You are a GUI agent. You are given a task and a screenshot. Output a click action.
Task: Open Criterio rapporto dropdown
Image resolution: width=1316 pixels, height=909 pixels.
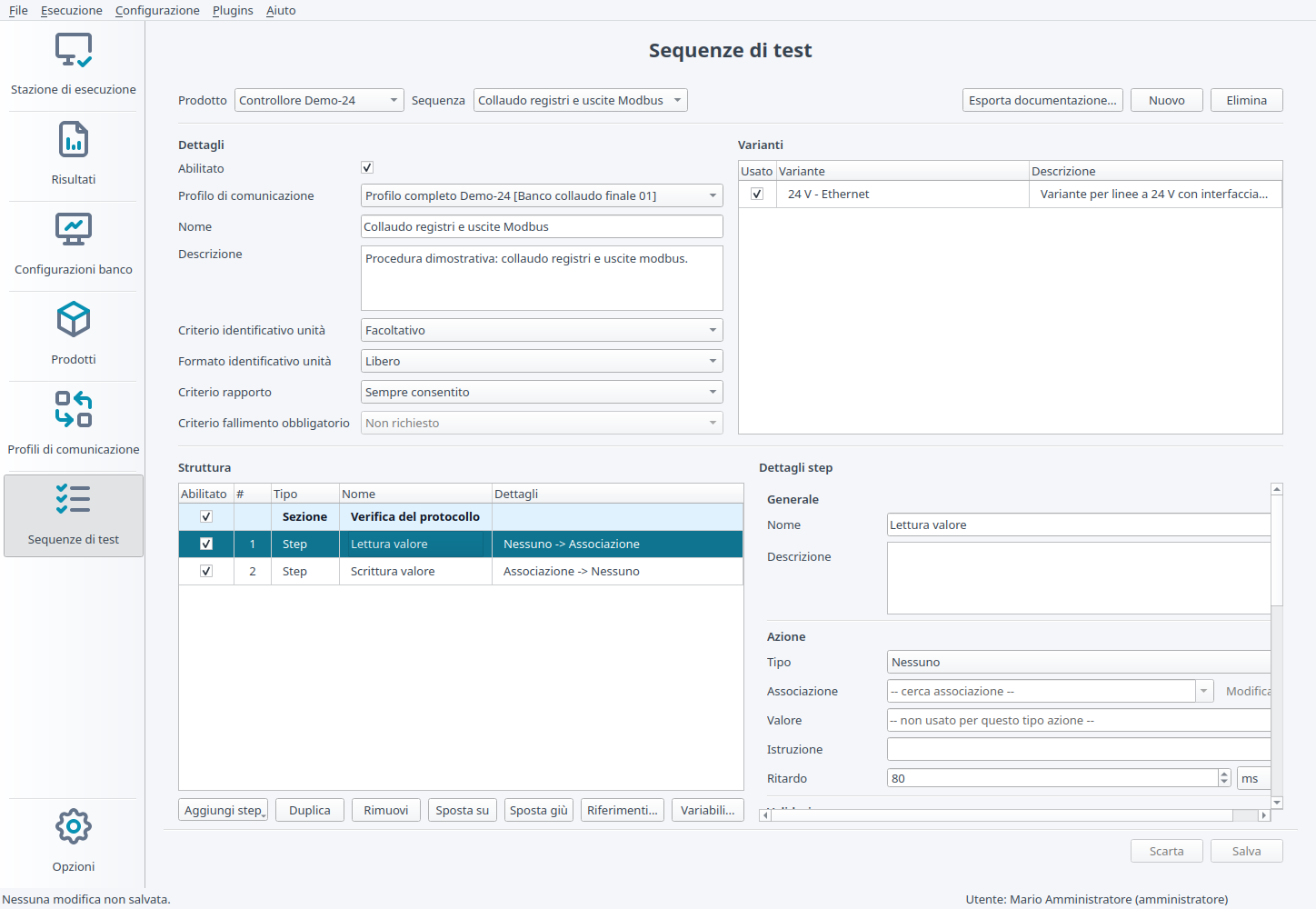pyautogui.click(x=542, y=392)
